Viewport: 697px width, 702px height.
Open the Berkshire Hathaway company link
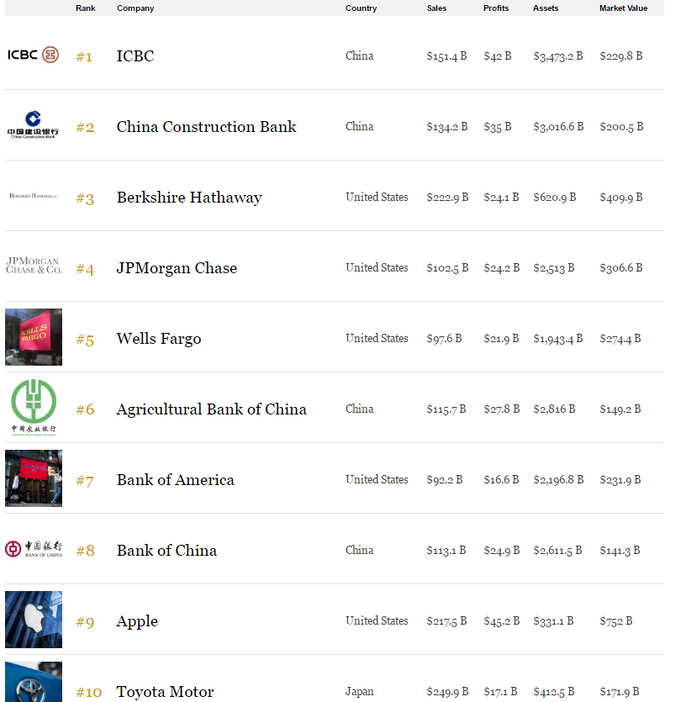(189, 198)
